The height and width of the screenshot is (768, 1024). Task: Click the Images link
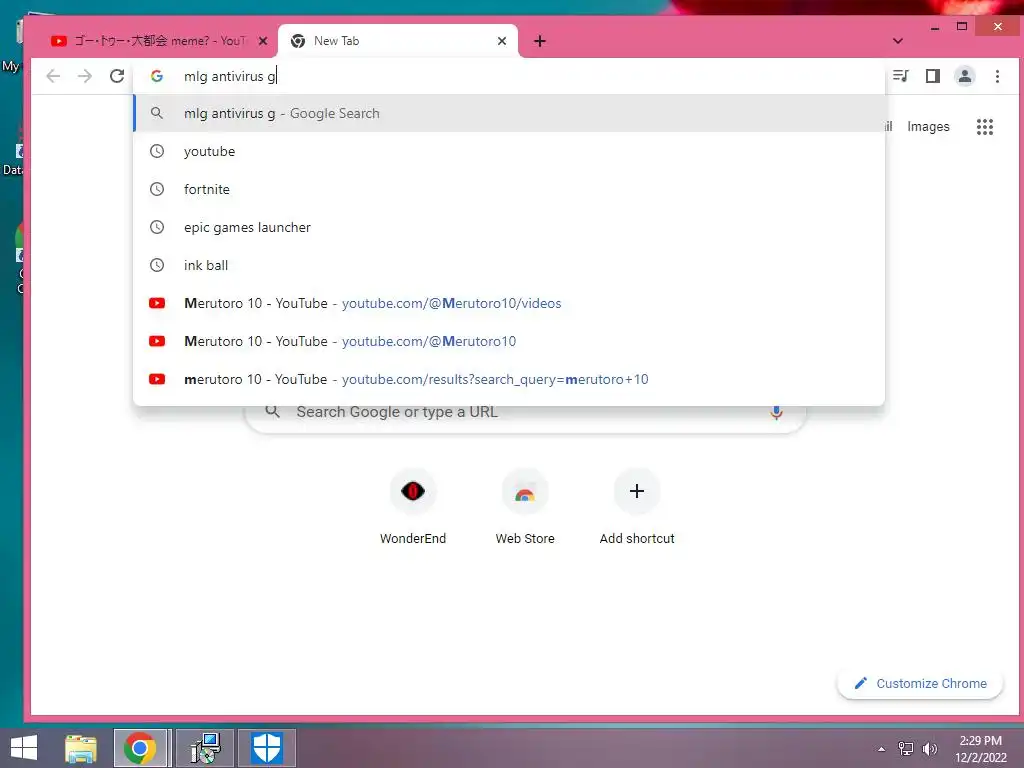pos(928,127)
